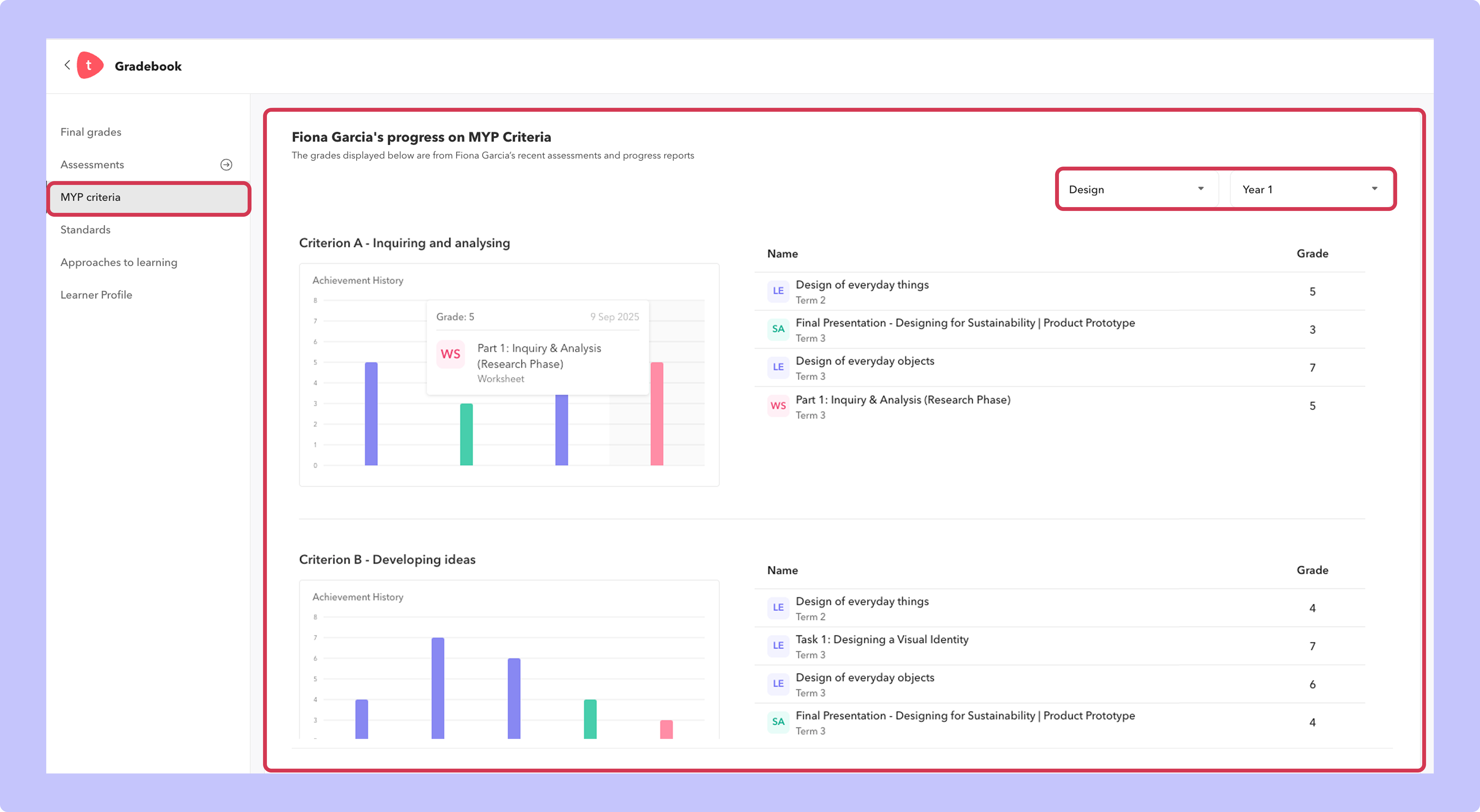Click grade 3 for Criterion A Final Presentation
The image size is (1480, 812).
pos(1312,330)
